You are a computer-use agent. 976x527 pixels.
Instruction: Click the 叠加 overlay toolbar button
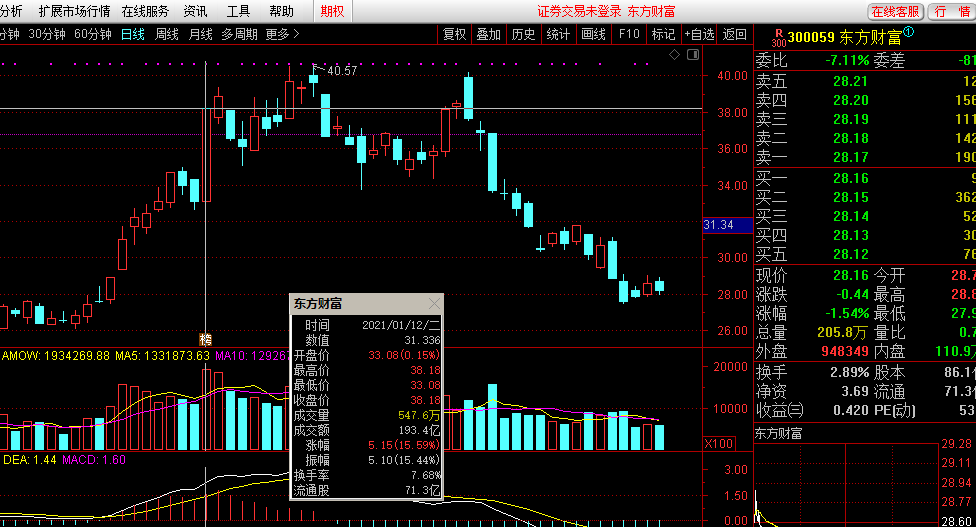click(x=489, y=34)
